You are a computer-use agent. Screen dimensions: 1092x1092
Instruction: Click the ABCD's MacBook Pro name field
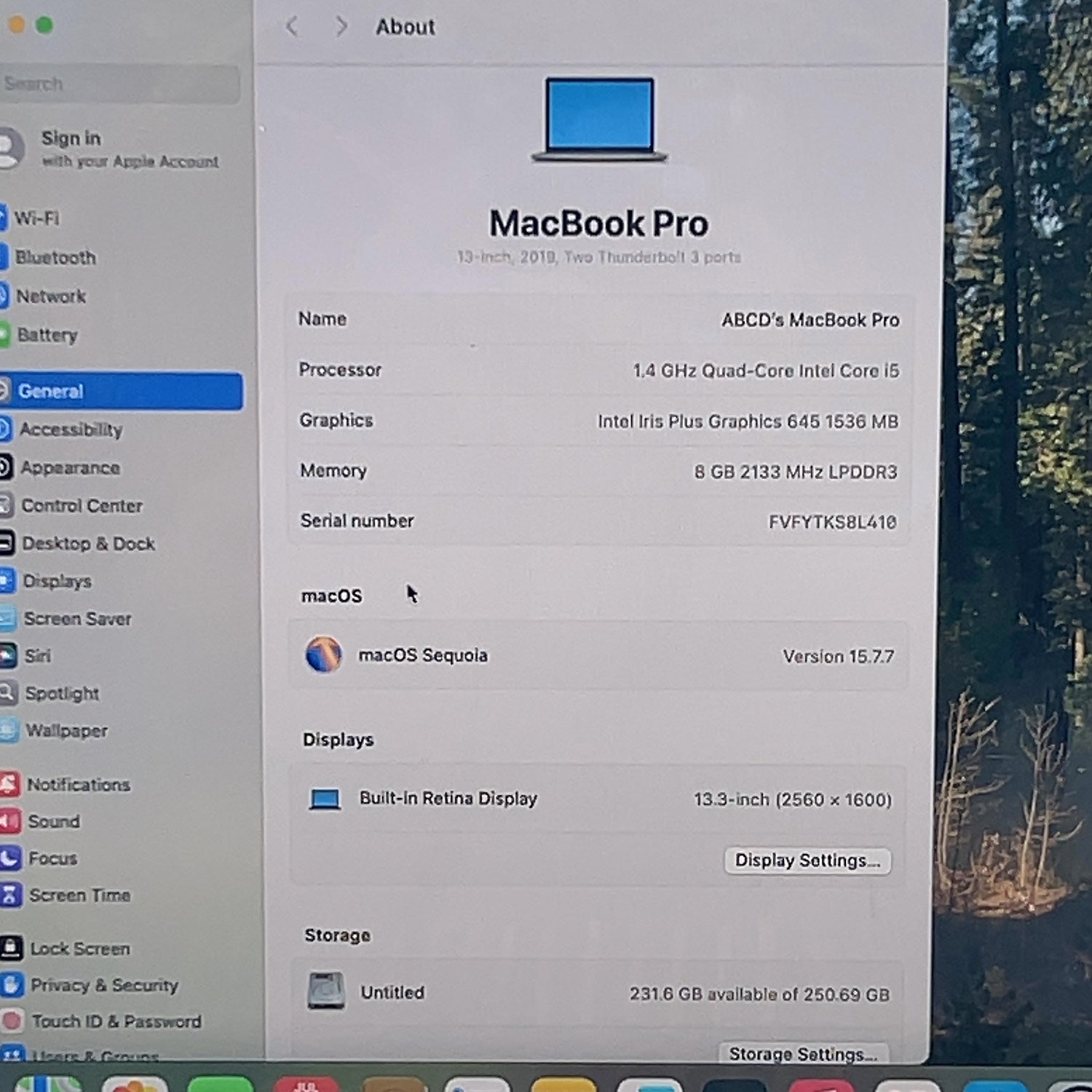(x=598, y=320)
